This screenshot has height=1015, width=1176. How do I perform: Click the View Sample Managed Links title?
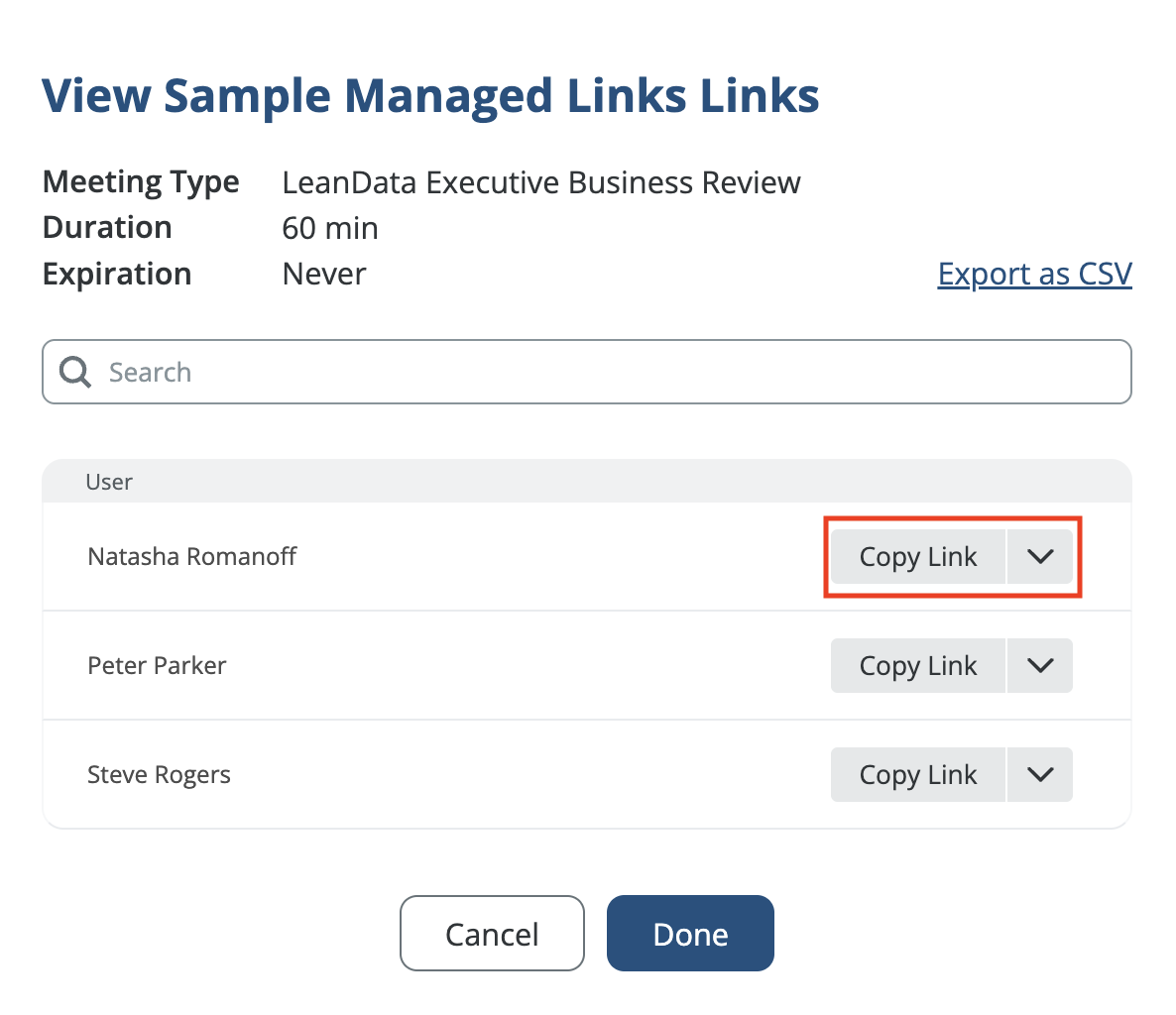[430, 96]
